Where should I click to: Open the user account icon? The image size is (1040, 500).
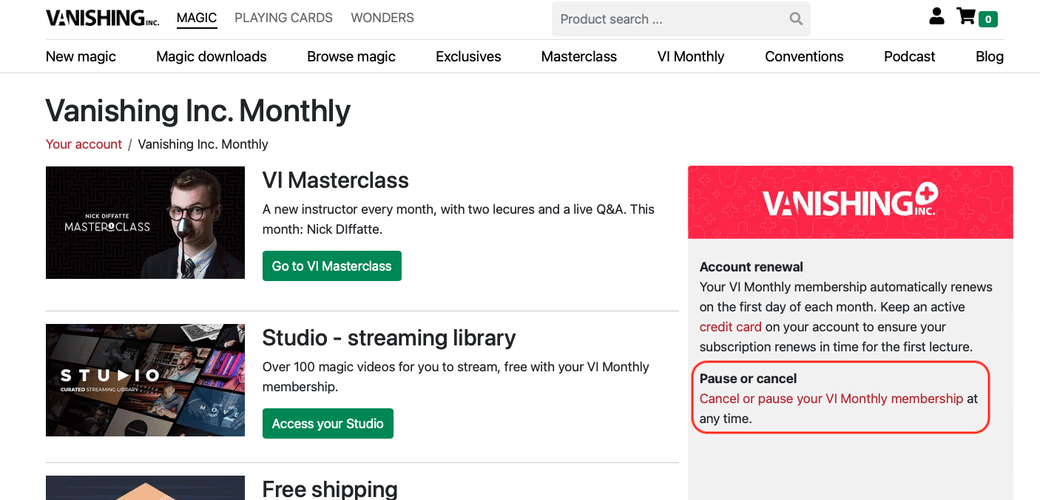point(936,17)
